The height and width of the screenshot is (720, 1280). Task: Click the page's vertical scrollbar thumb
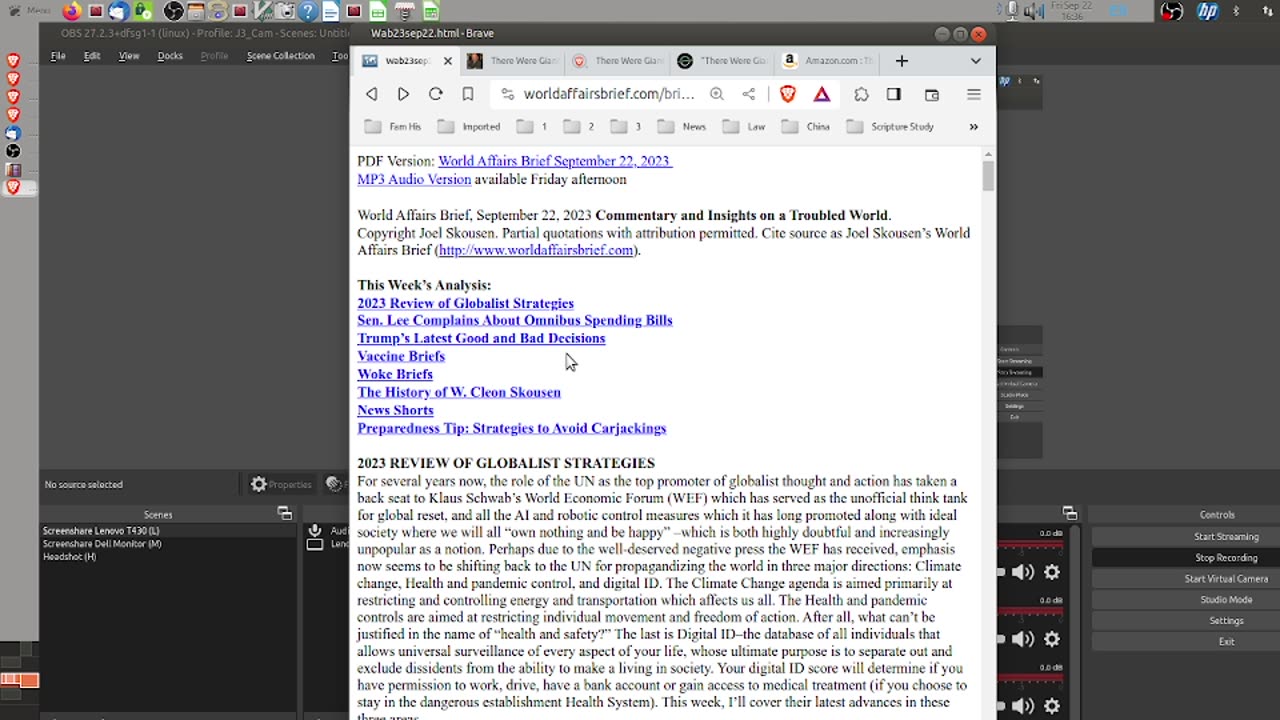click(x=988, y=176)
